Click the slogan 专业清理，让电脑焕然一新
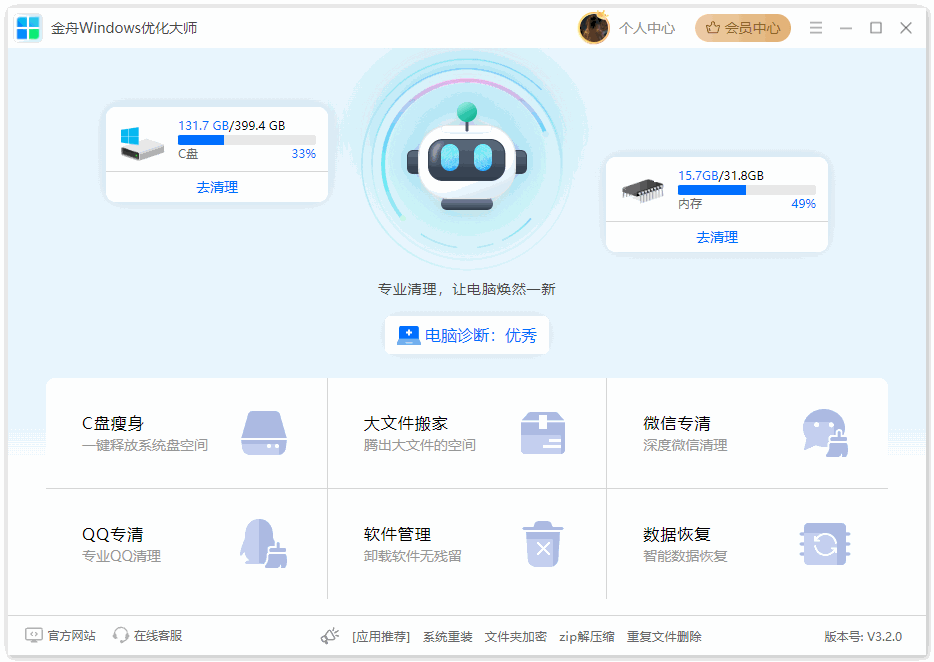The image size is (934, 662). [x=466, y=290]
